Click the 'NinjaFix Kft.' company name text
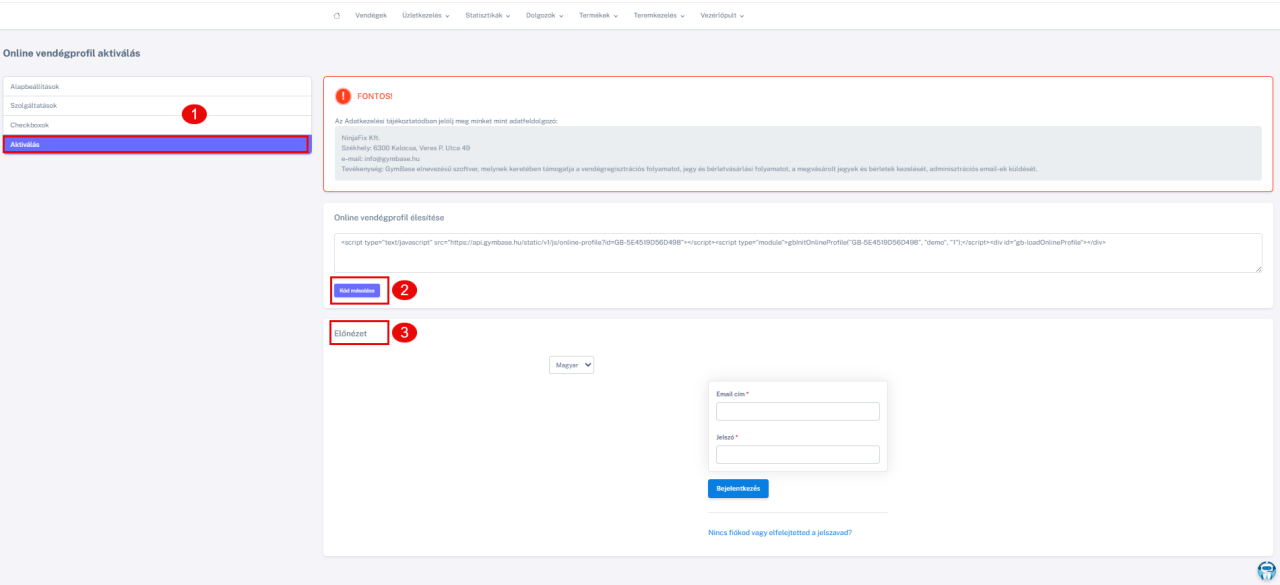Image resolution: width=1280 pixels, height=585 pixels. tap(361, 138)
